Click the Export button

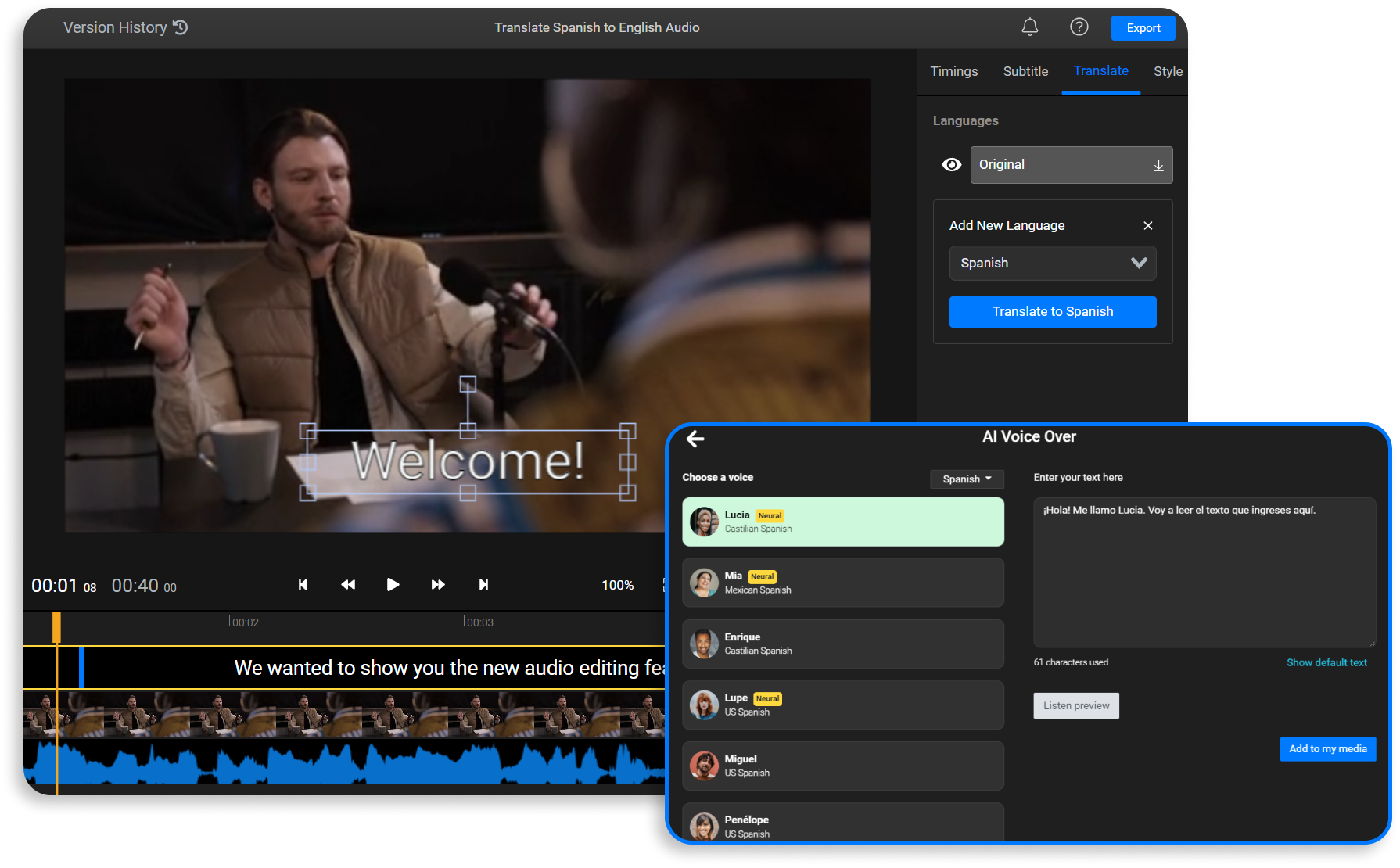tap(1143, 28)
